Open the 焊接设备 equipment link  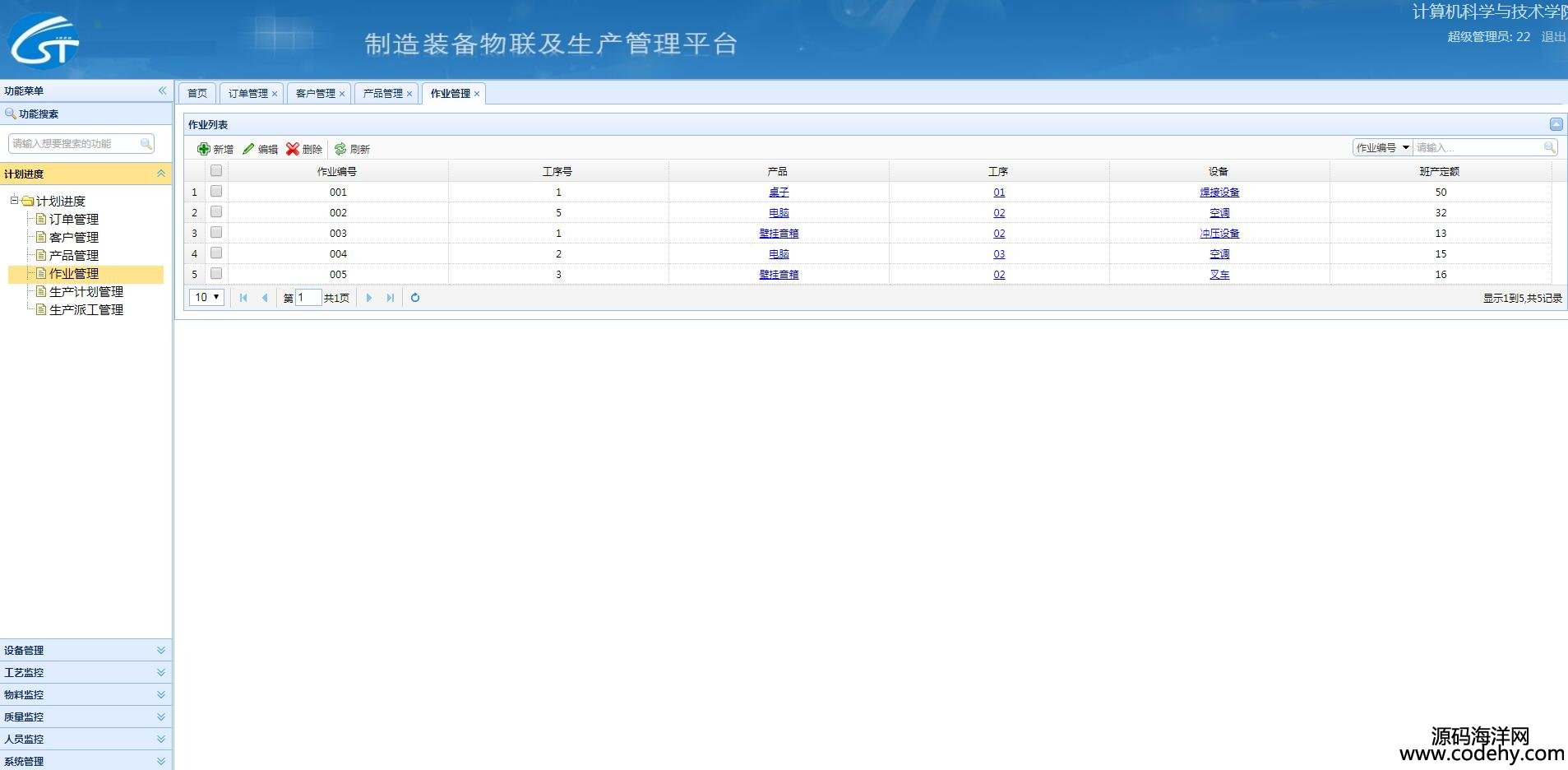click(x=1219, y=192)
